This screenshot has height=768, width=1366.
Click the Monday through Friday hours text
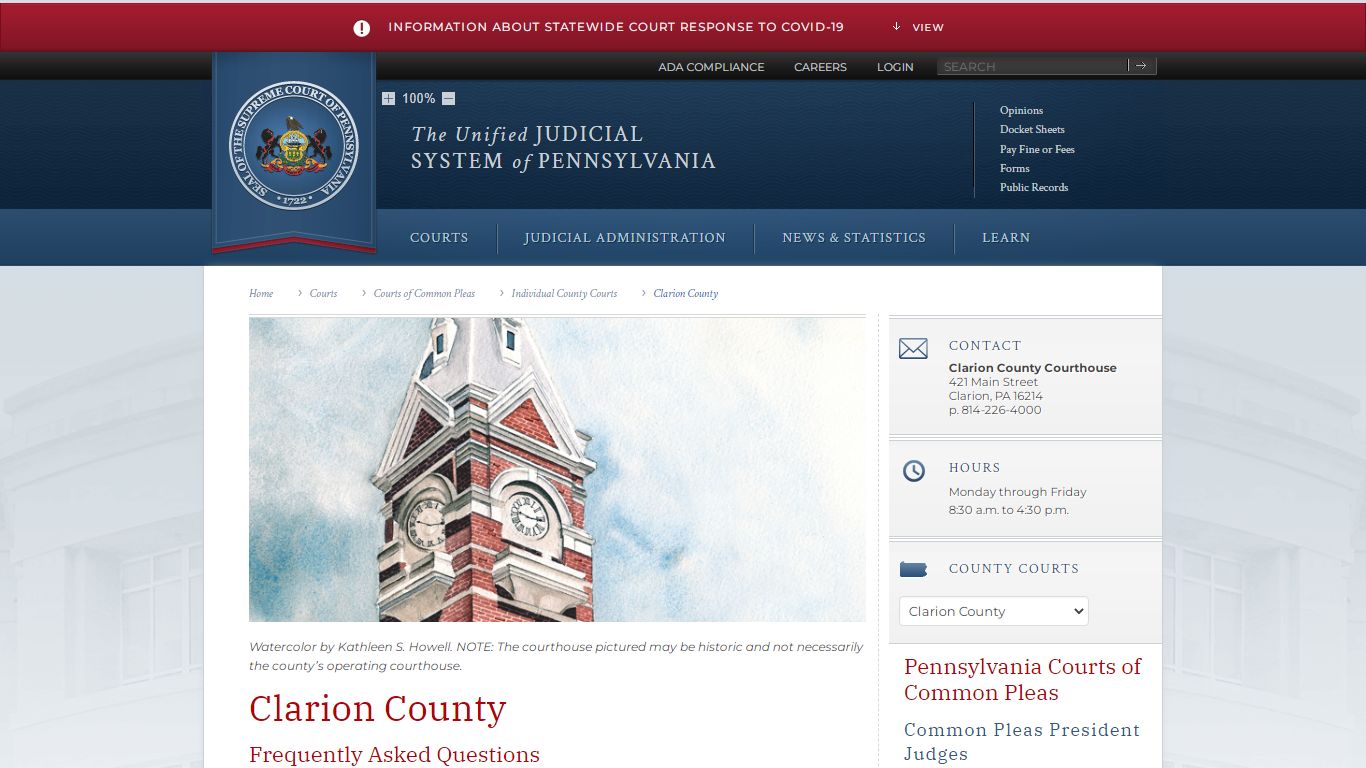(1017, 492)
